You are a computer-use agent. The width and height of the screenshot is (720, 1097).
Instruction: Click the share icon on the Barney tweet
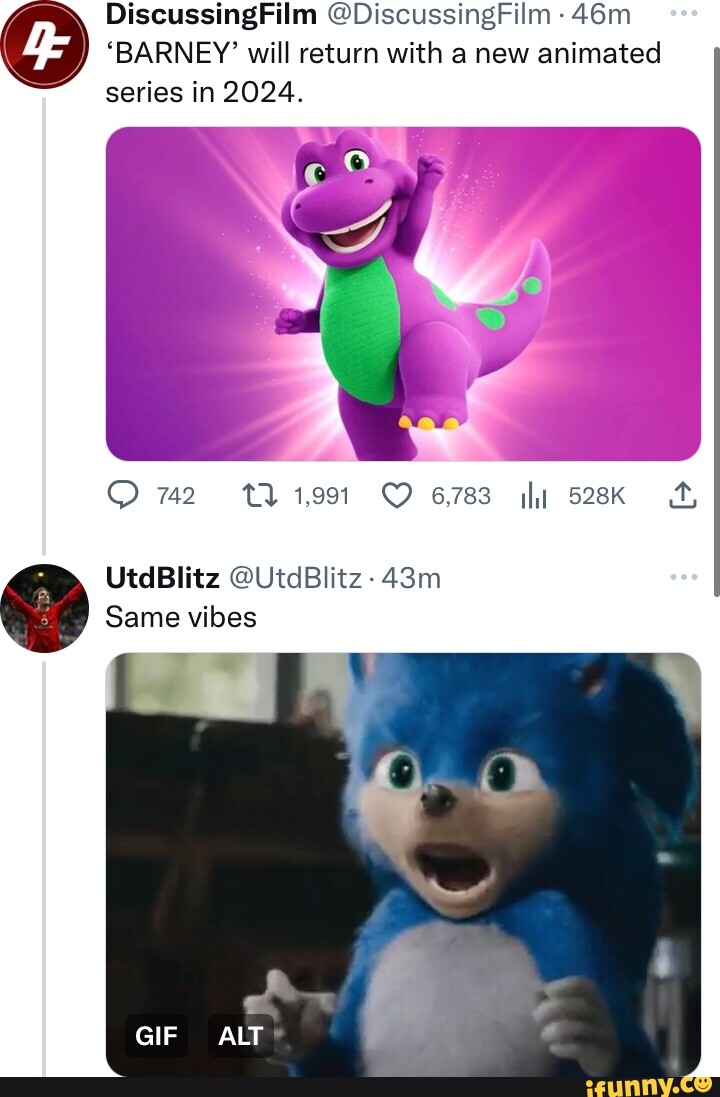pos(683,494)
